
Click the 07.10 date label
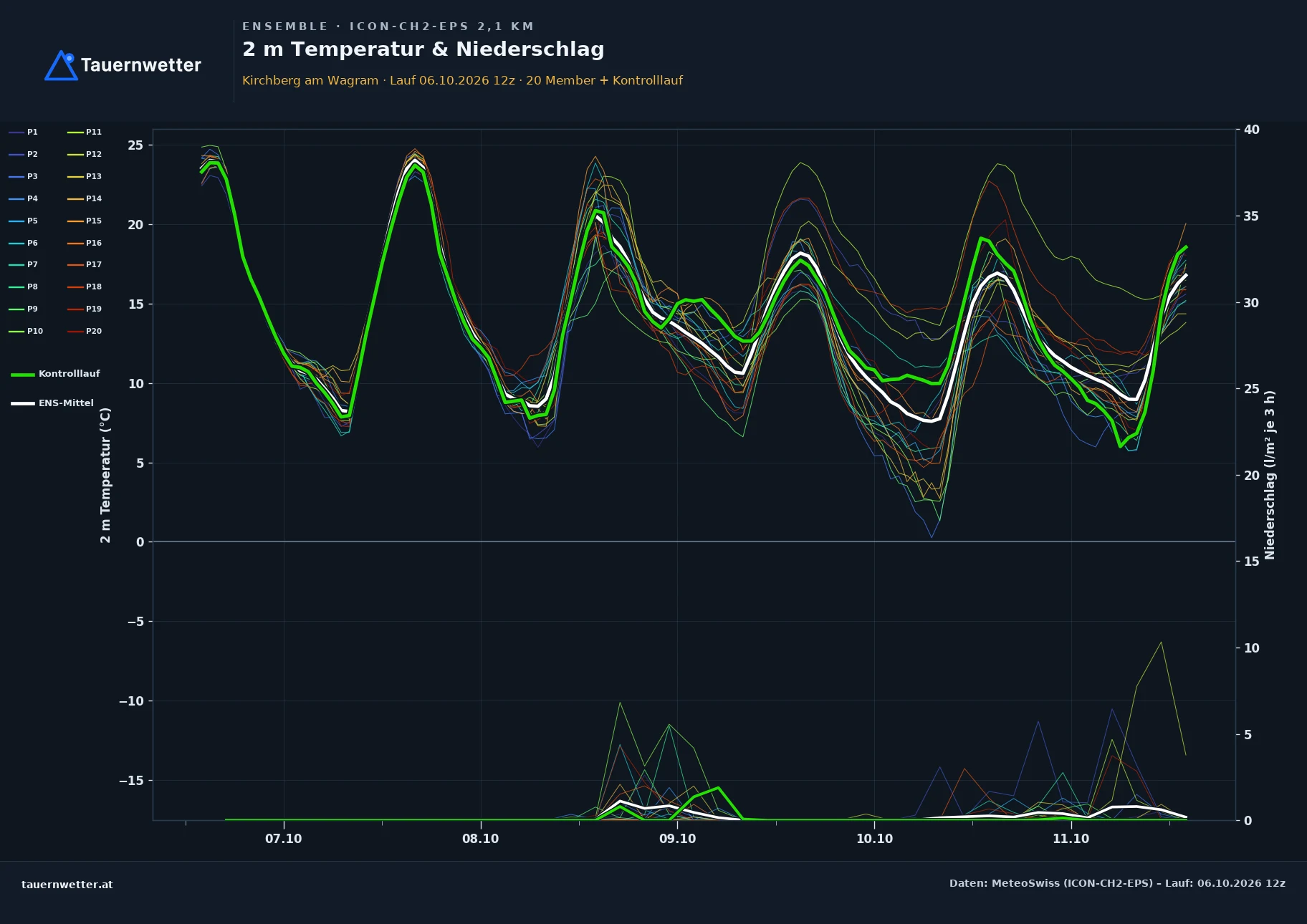point(284,839)
